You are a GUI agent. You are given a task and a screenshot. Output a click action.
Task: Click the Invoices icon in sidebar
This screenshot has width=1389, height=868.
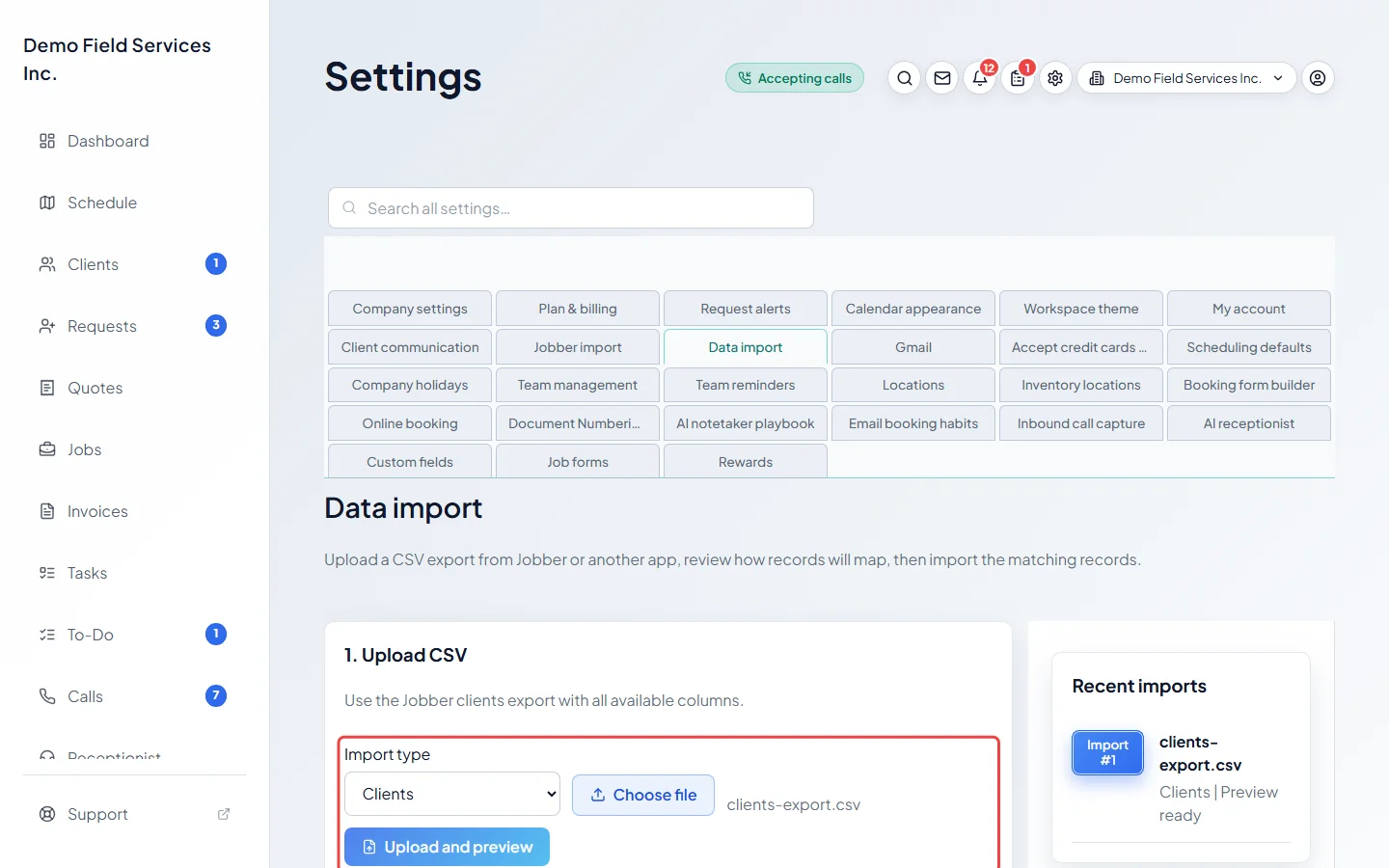pos(47,511)
